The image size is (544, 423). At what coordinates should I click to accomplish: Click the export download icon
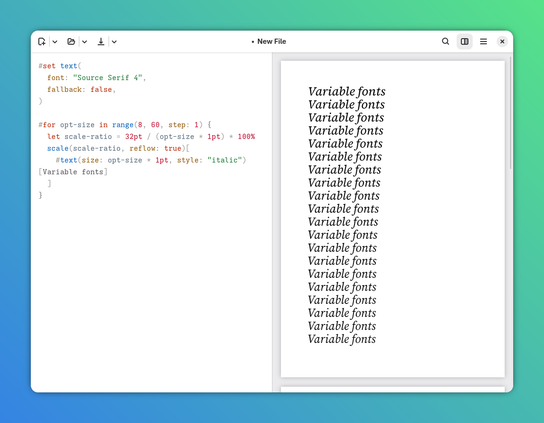101,42
